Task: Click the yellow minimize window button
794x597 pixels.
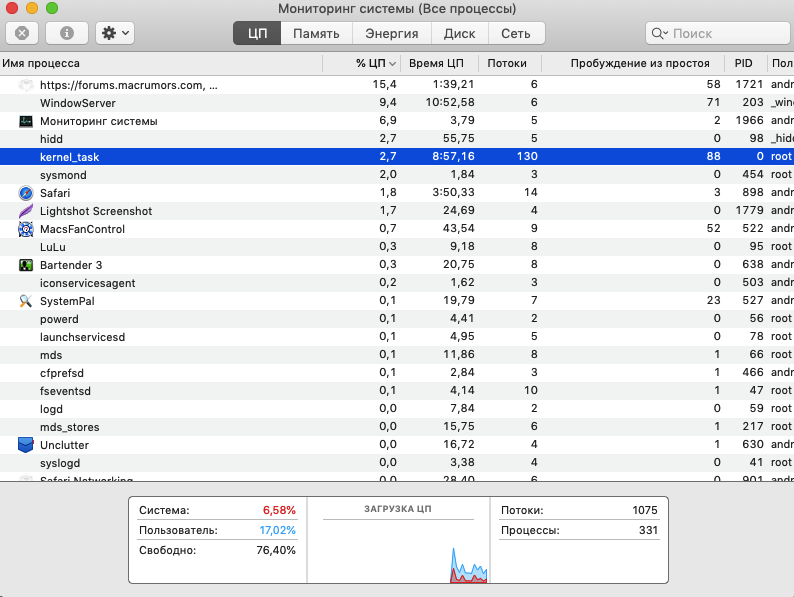Action: click(x=32, y=8)
